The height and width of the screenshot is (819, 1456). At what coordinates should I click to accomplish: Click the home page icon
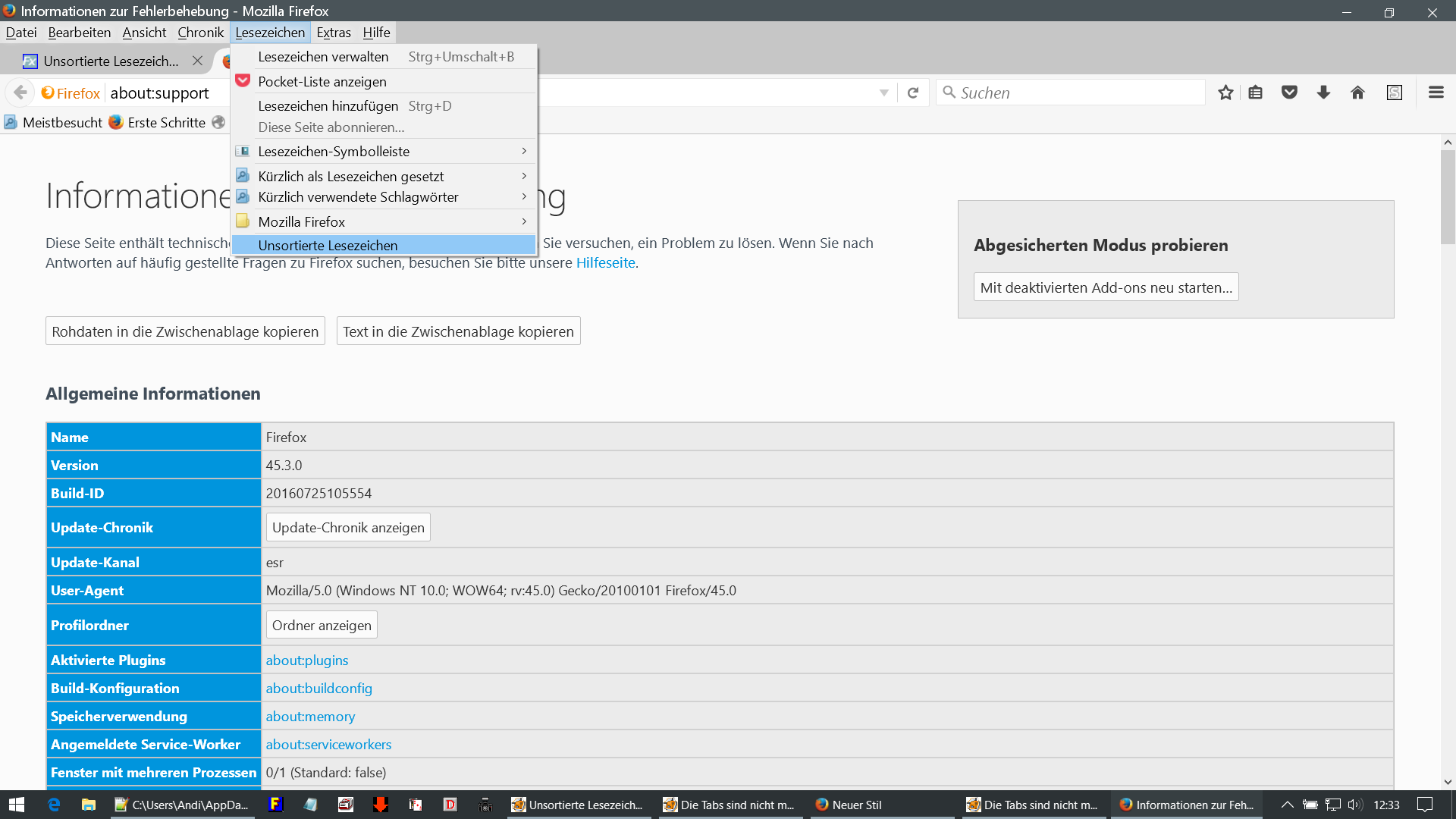point(1357,93)
